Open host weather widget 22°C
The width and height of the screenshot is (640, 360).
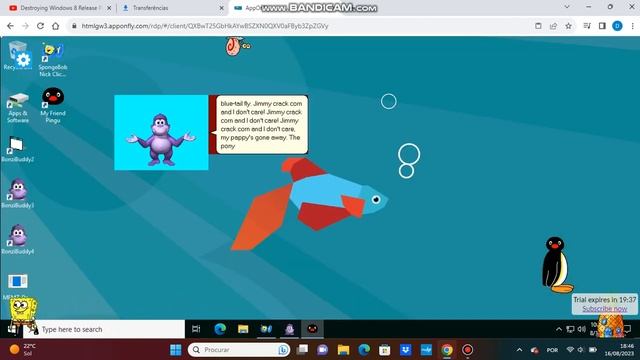click(x=23, y=349)
